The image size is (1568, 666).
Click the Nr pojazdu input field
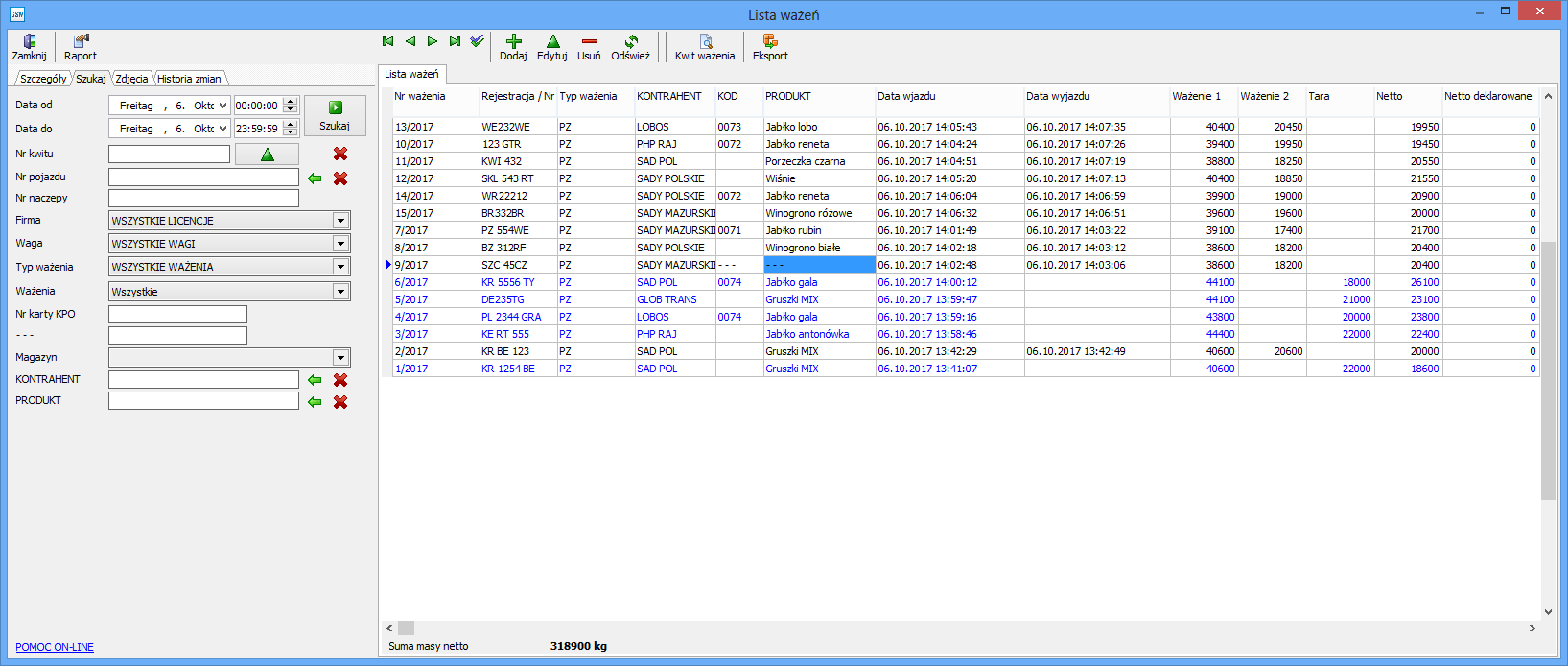pos(203,178)
